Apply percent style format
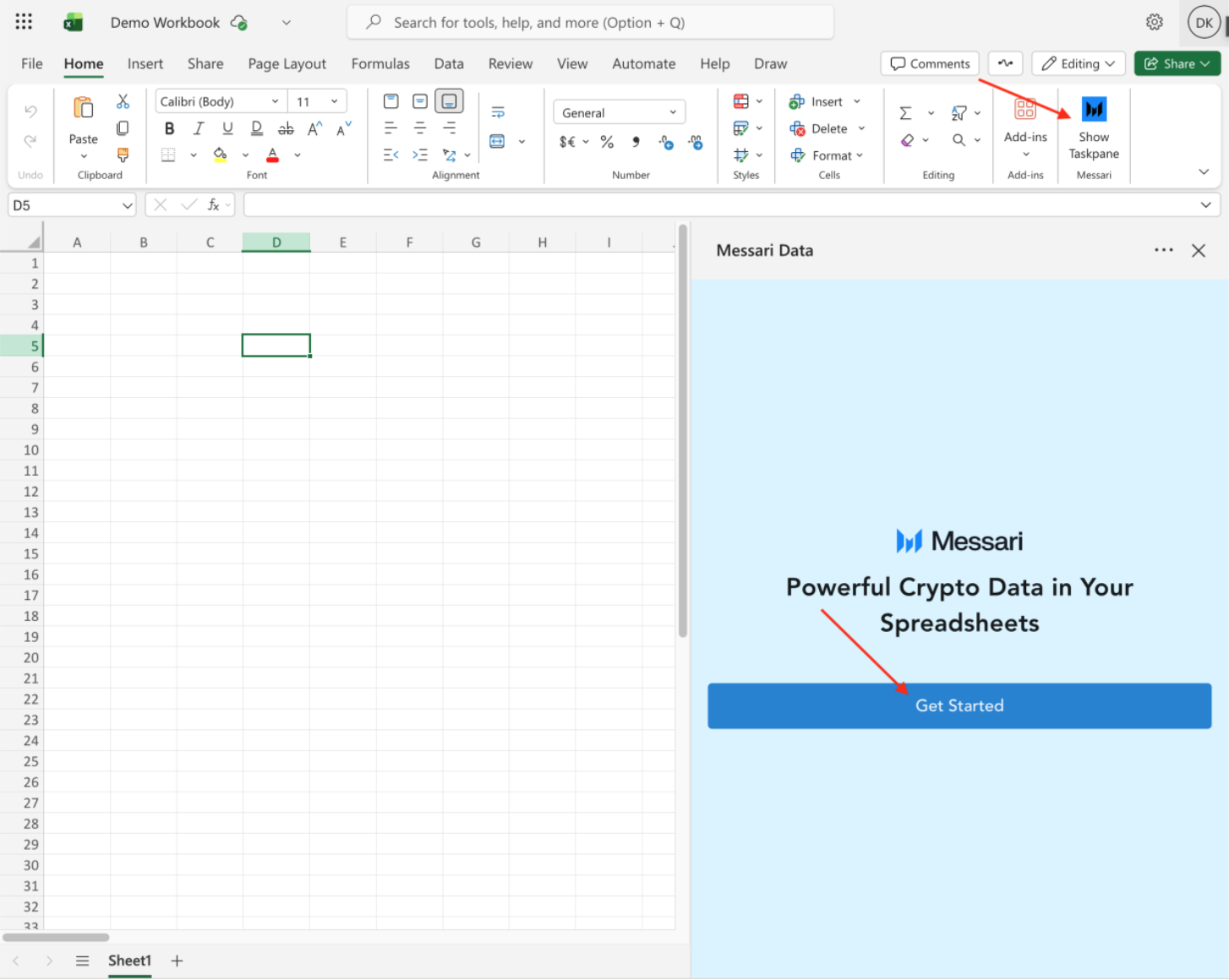 coord(607,142)
